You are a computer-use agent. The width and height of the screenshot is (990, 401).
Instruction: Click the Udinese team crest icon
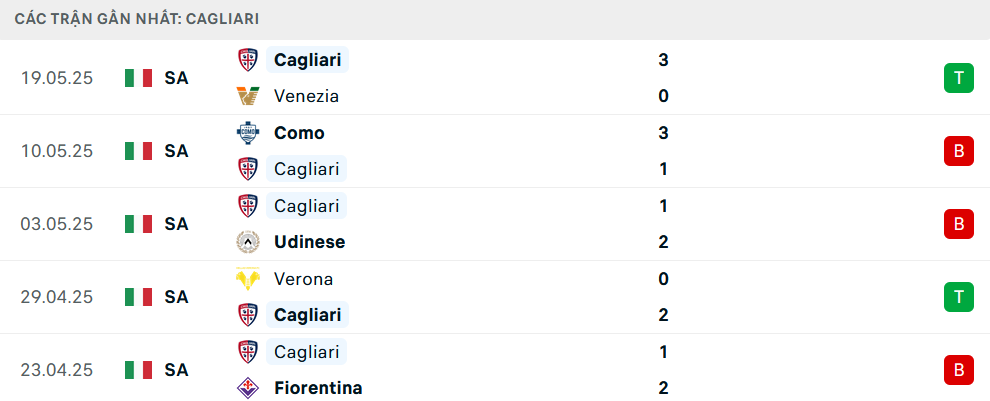(248, 242)
